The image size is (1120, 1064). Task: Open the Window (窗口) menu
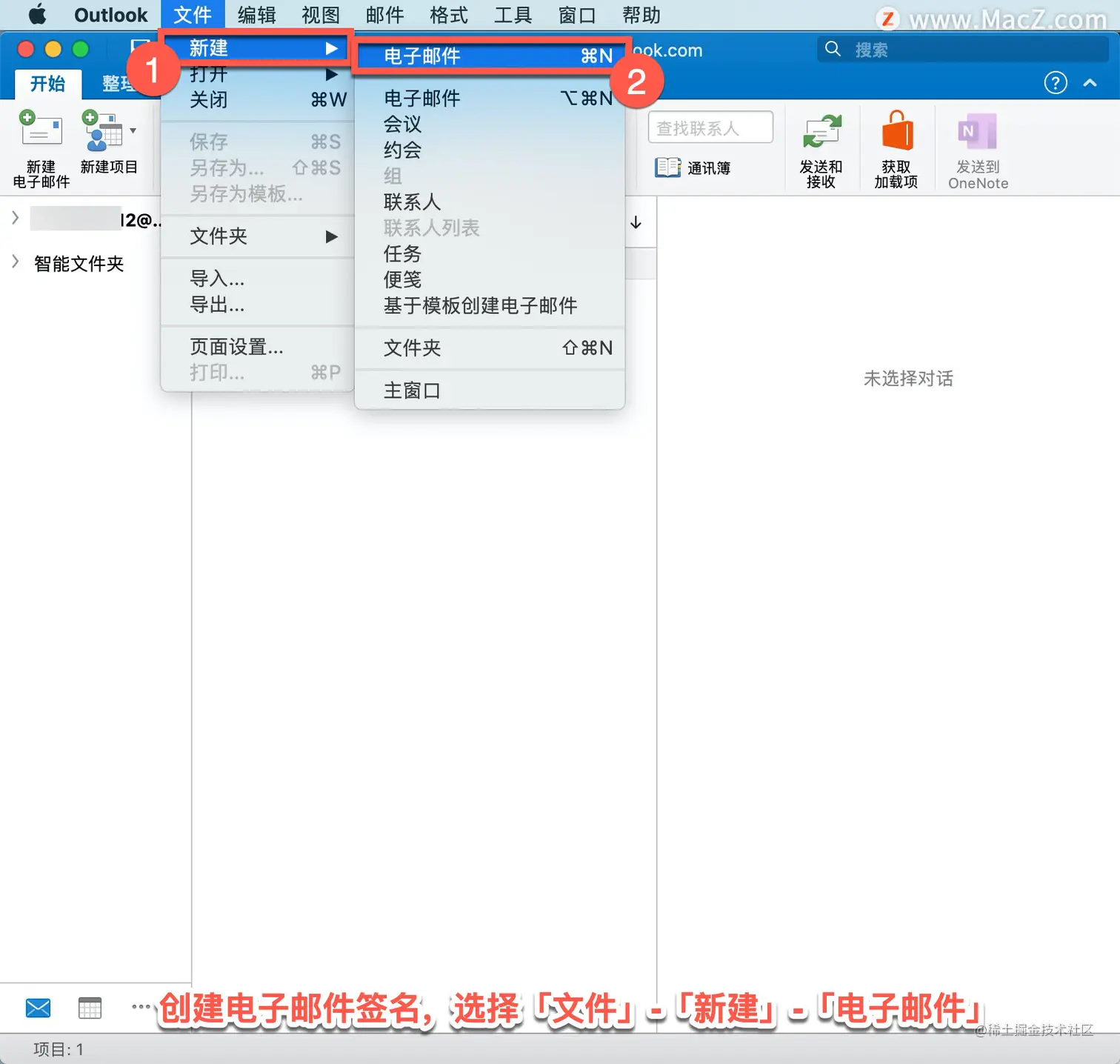click(x=577, y=15)
